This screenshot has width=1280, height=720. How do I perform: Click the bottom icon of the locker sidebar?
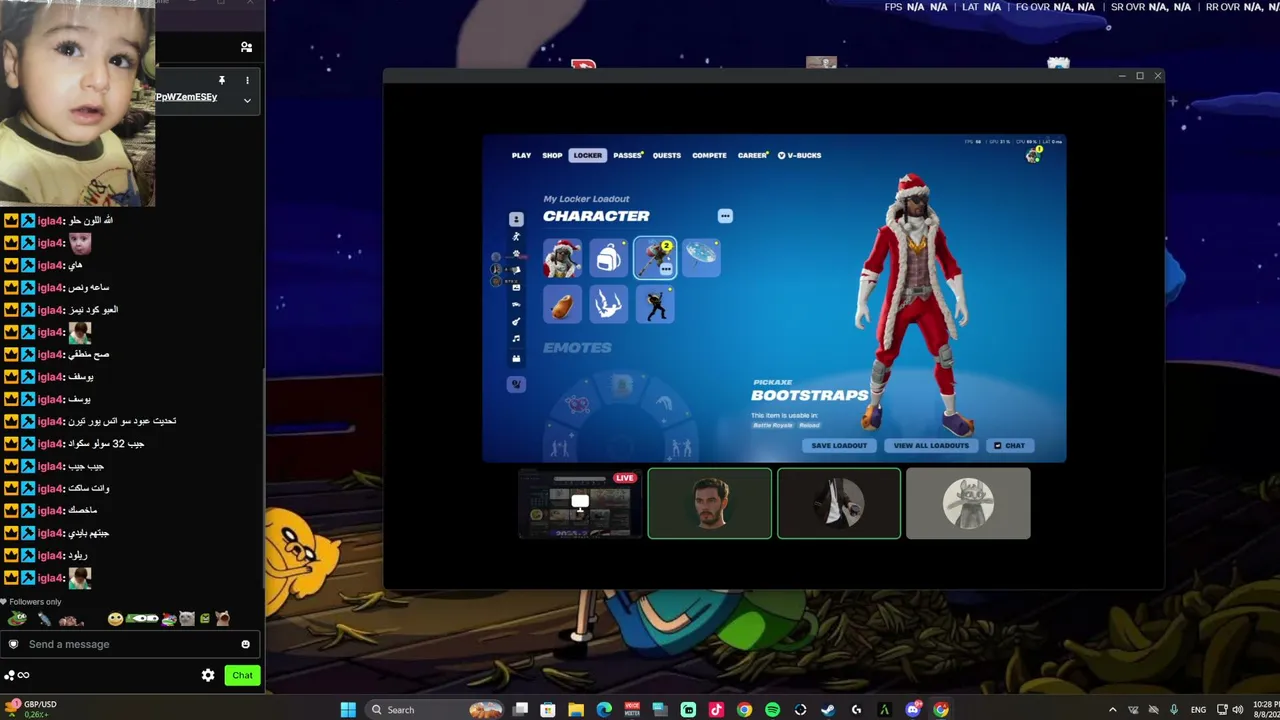(516, 384)
